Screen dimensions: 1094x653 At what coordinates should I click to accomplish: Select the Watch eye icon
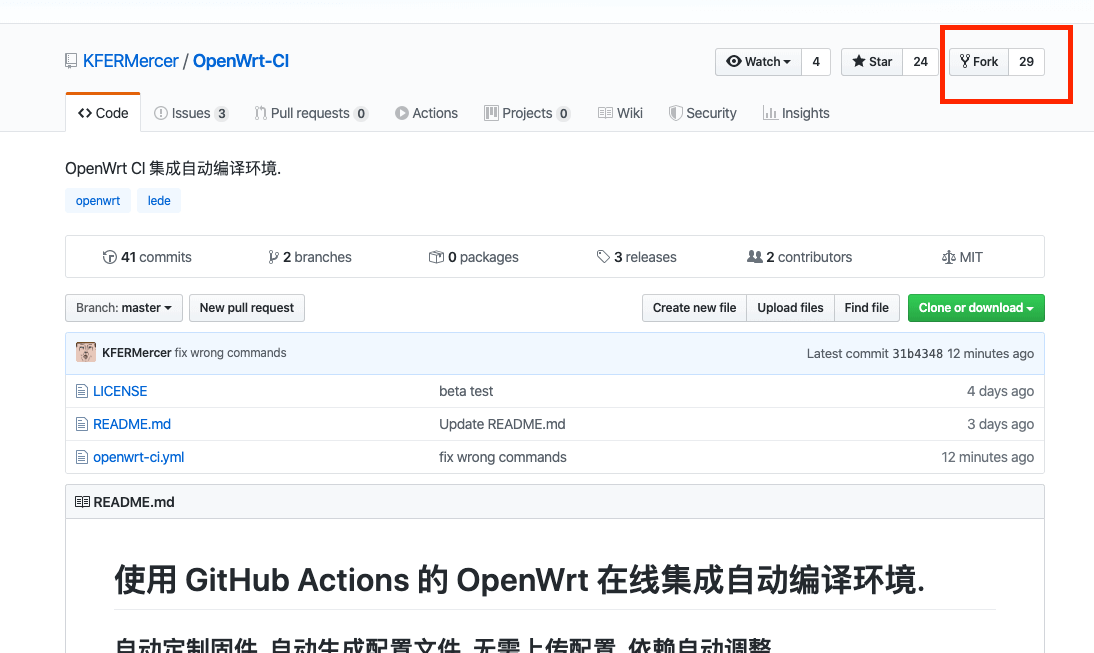coord(735,61)
